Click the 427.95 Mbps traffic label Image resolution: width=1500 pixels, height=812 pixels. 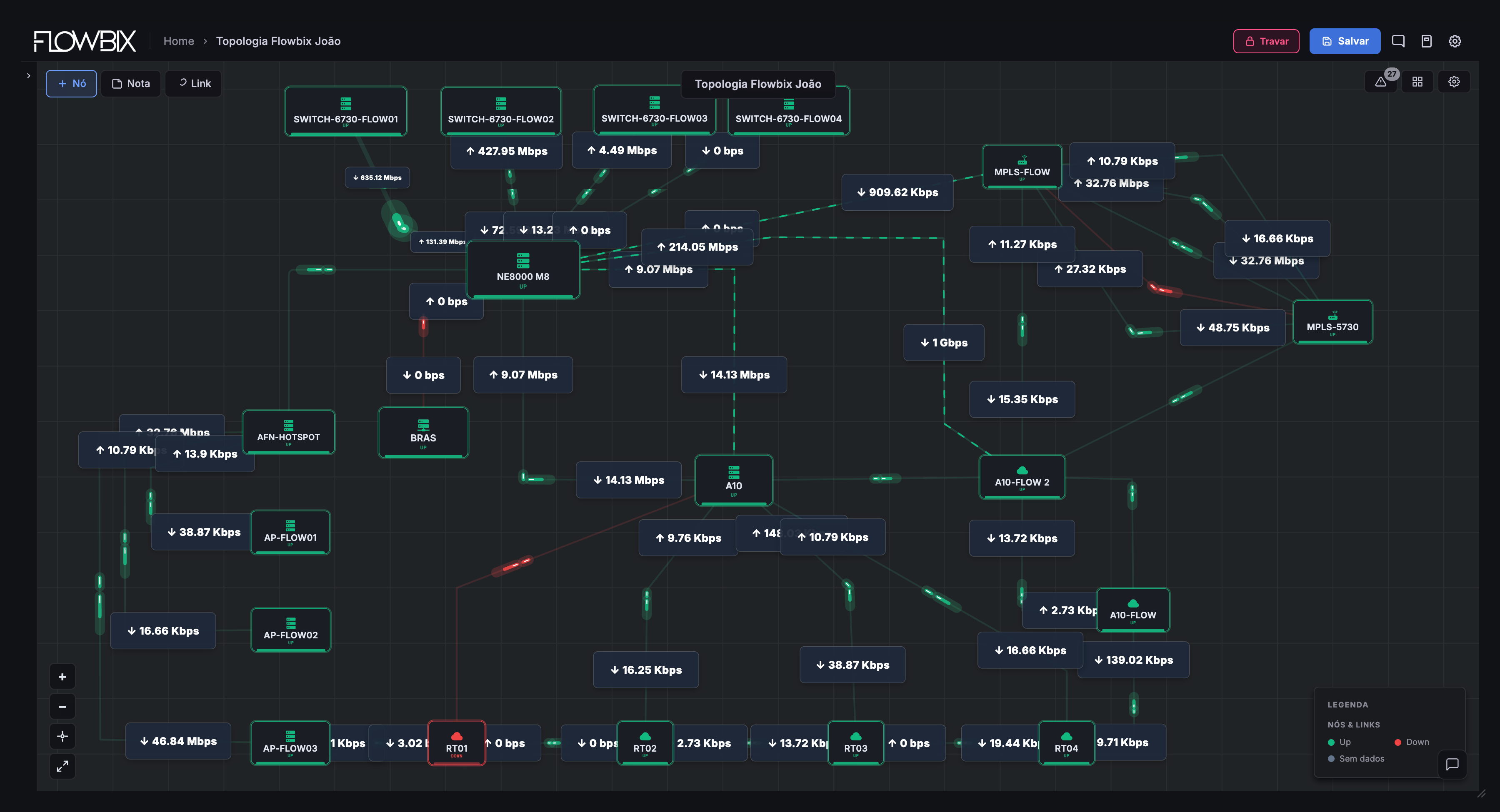(507, 151)
